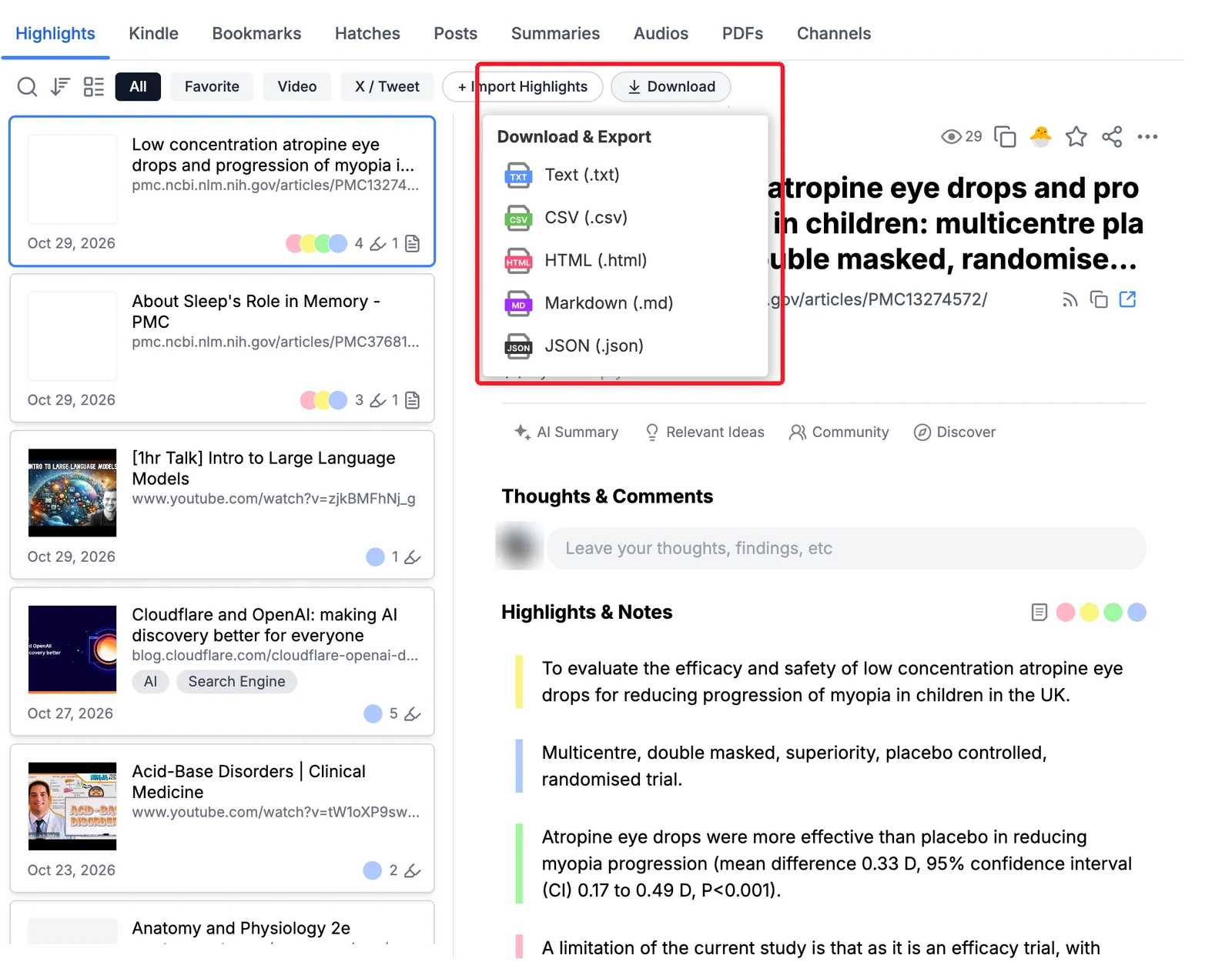Click notes document icon beside color swatches
This screenshot has width=1232, height=962.
[x=1039, y=613]
